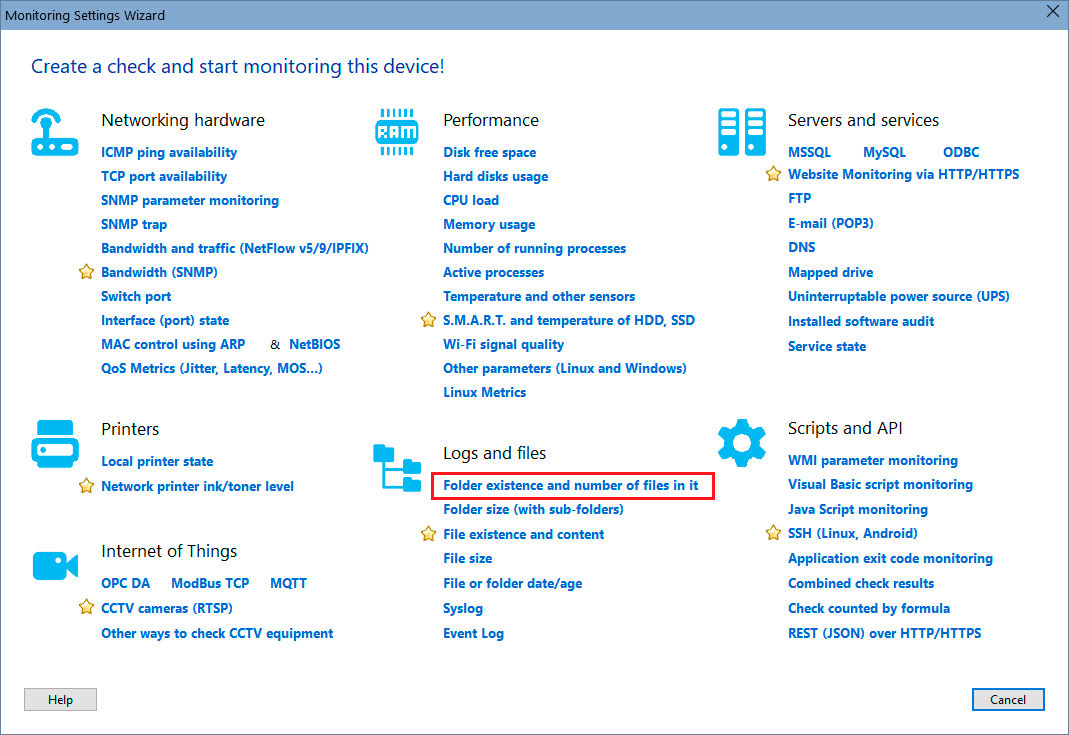
Task: Open the ICMP ping availability check
Action: (x=168, y=152)
